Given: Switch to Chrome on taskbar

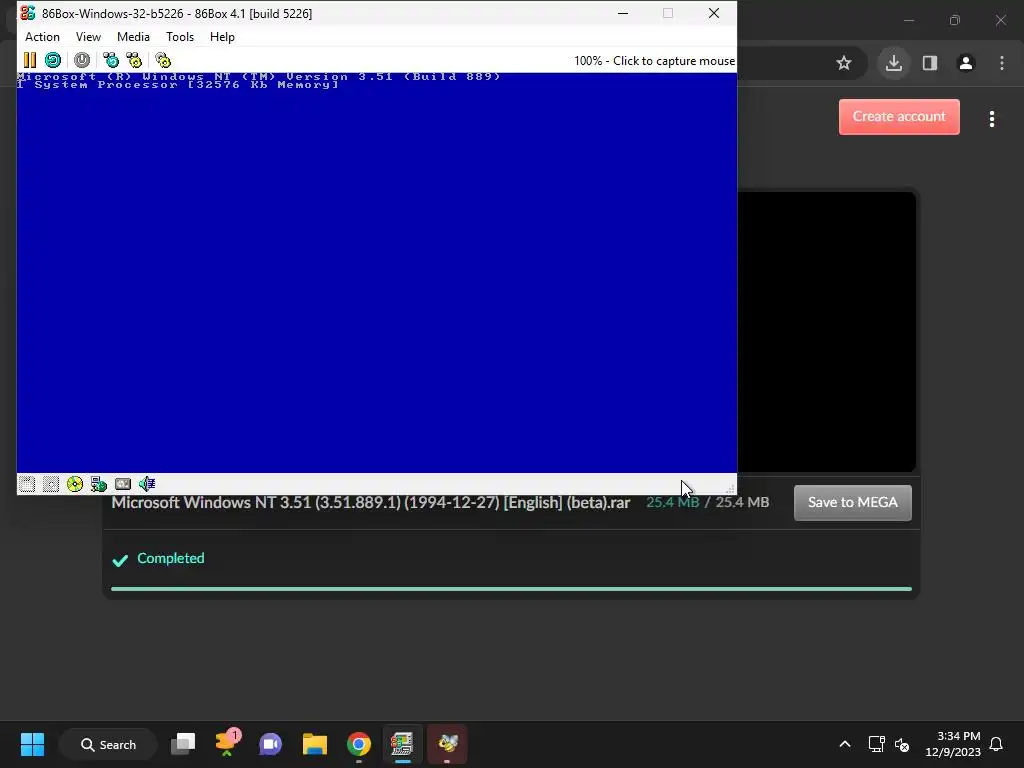Looking at the screenshot, I should click(x=359, y=744).
